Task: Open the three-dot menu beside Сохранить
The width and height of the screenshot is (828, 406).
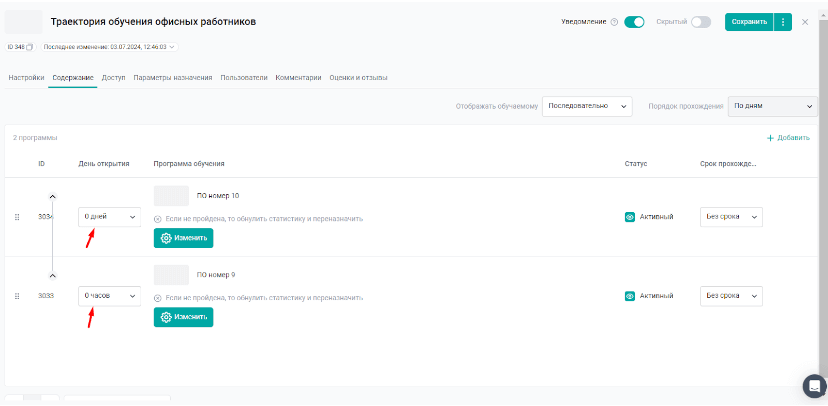Action: coord(783,21)
